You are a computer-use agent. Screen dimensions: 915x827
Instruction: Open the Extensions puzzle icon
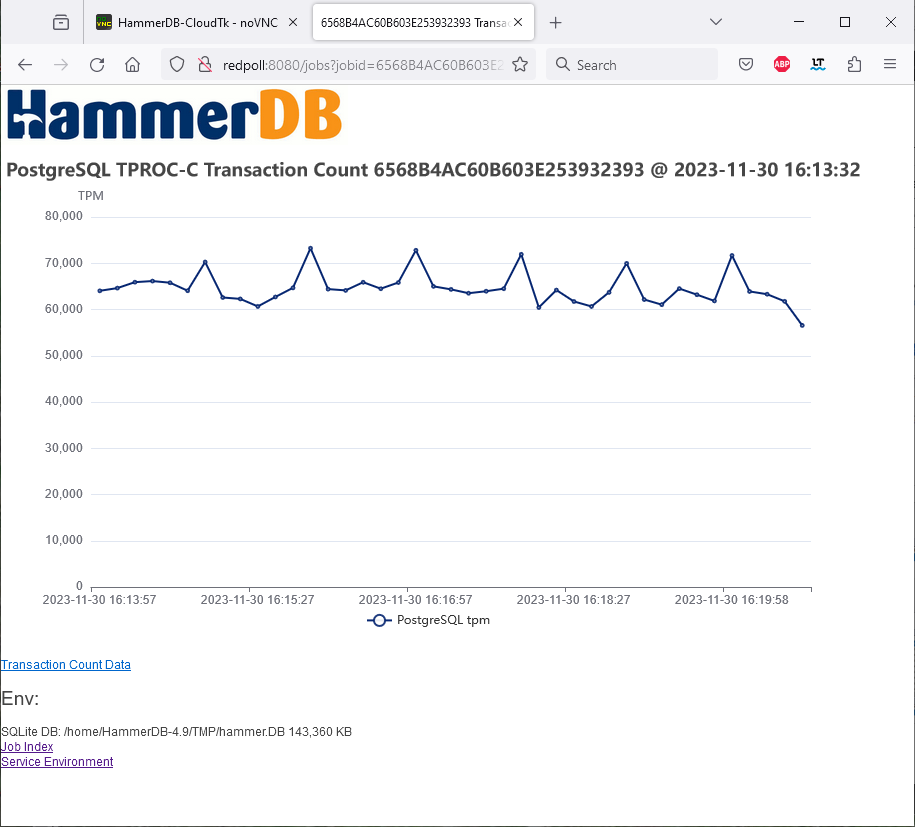(854, 64)
